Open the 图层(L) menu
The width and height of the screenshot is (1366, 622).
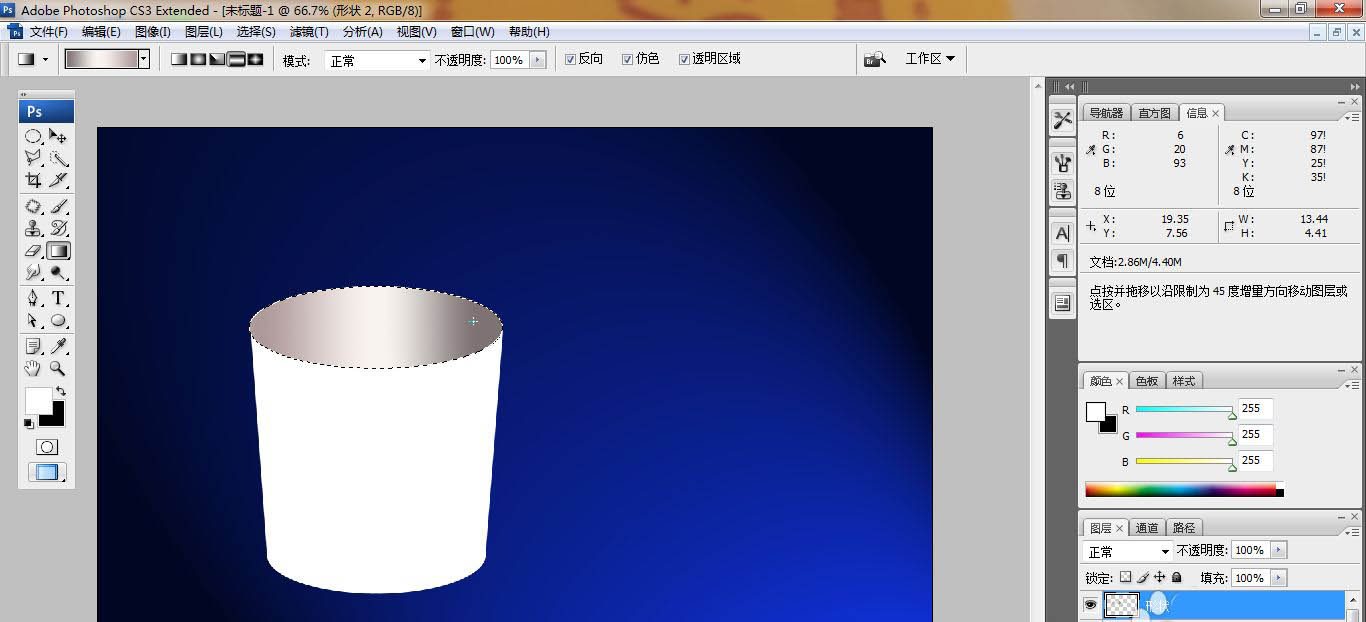pyautogui.click(x=204, y=32)
